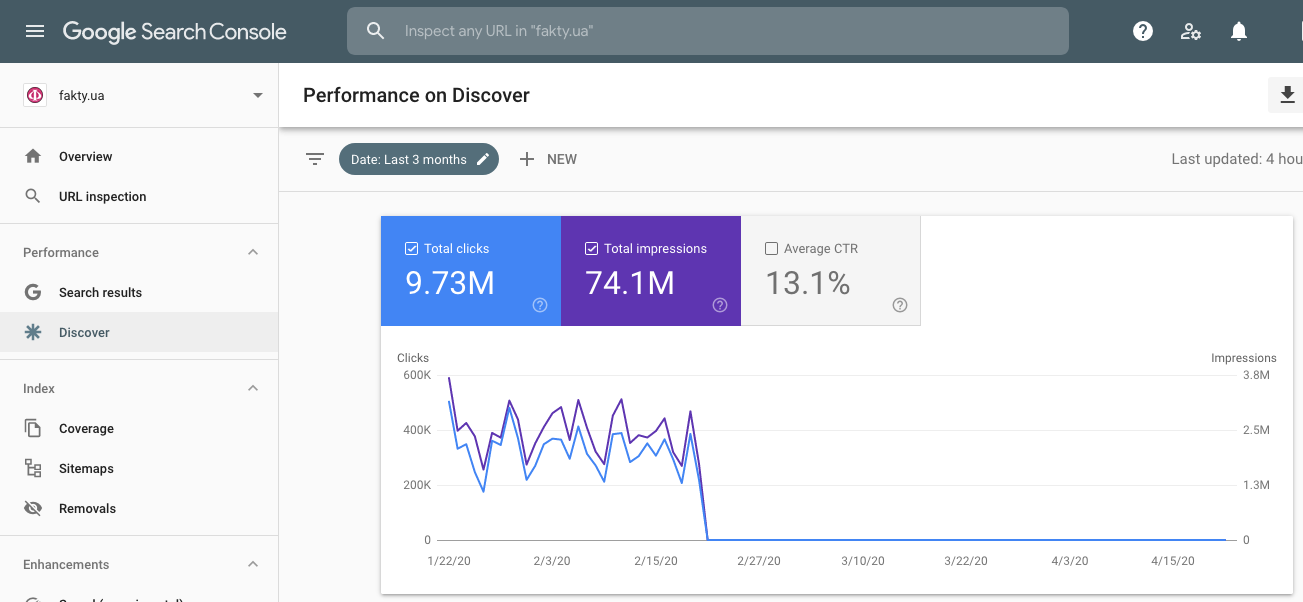Go to Overview in sidebar
Viewport: 1303px width, 602px height.
point(85,157)
